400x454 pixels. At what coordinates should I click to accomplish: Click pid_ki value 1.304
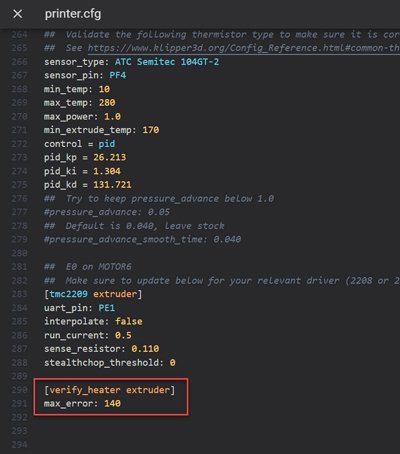[x=107, y=171]
